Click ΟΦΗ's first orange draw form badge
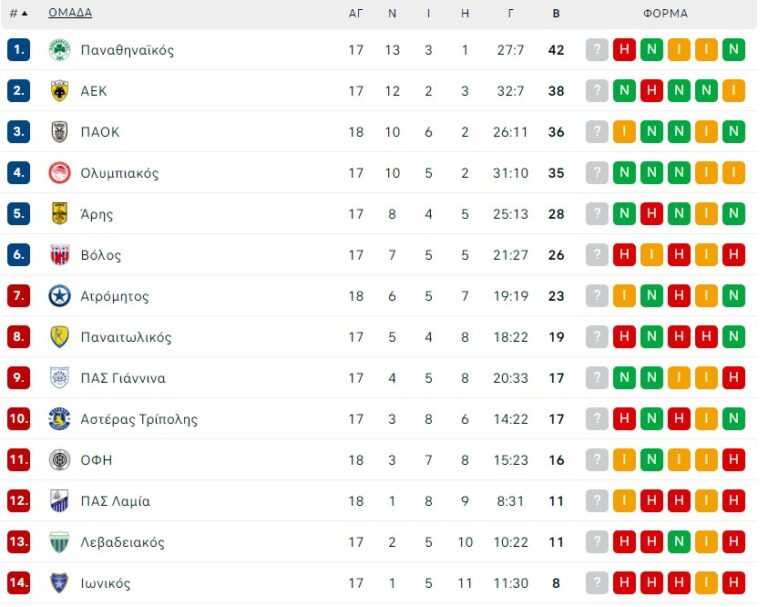This screenshot has height=607, width=768. pyautogui.click(x=625, y=460)
